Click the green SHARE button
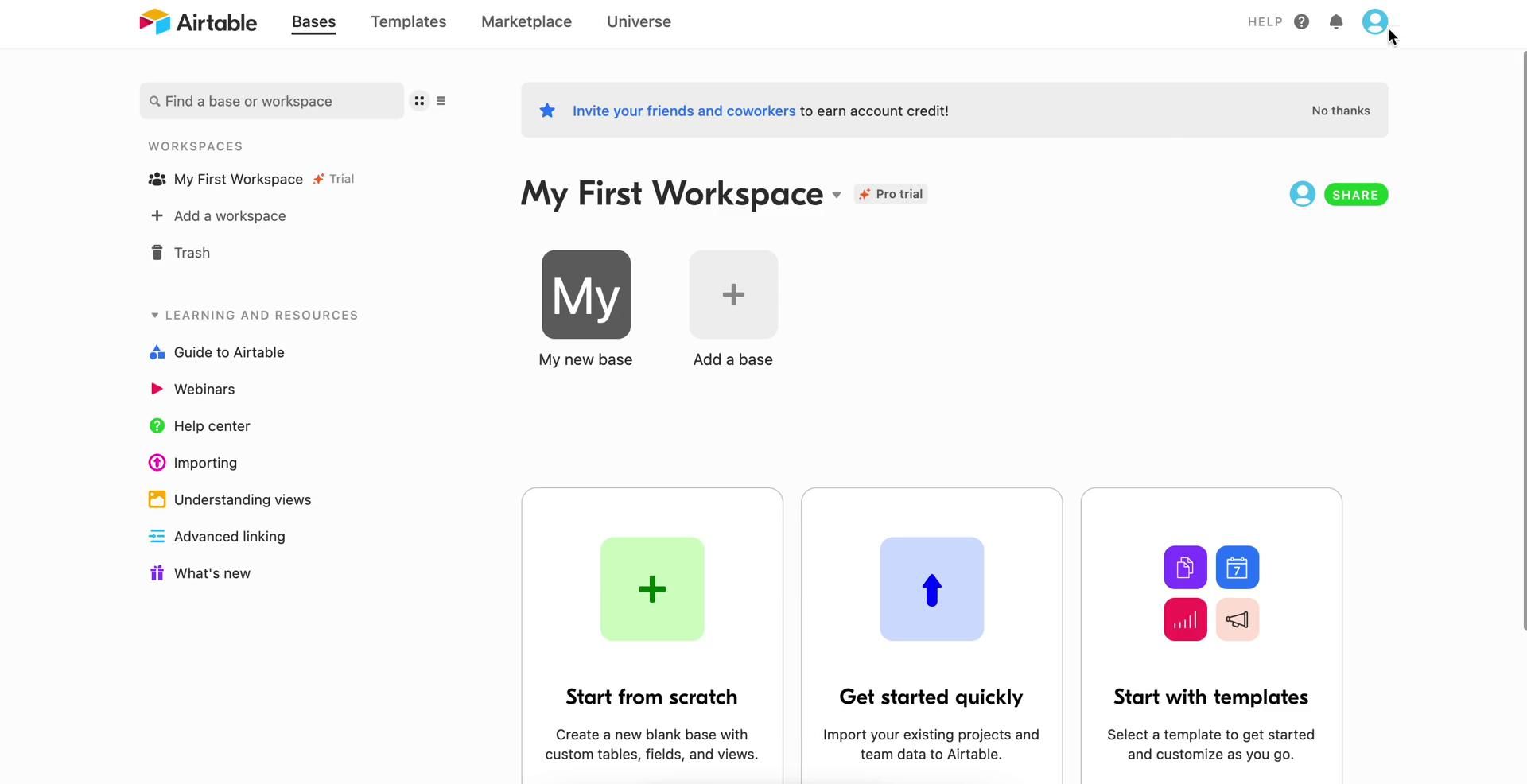The width and height of the screenshot is (1527, 784). 1356,195
